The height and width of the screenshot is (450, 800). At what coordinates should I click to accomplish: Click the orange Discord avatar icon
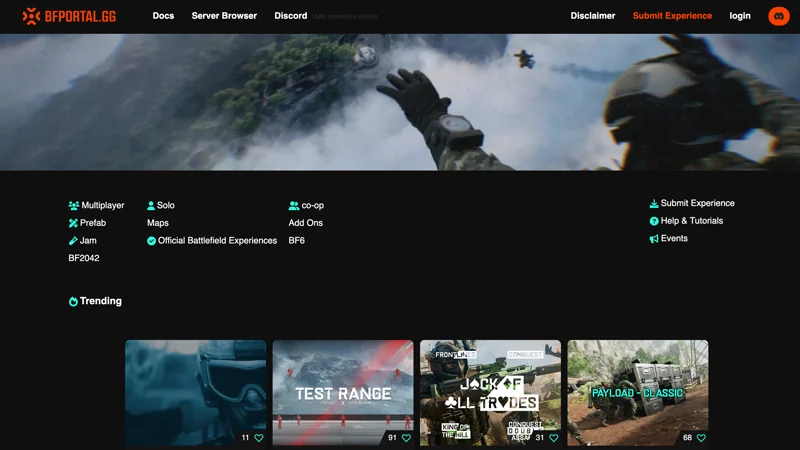coord(779,16)
